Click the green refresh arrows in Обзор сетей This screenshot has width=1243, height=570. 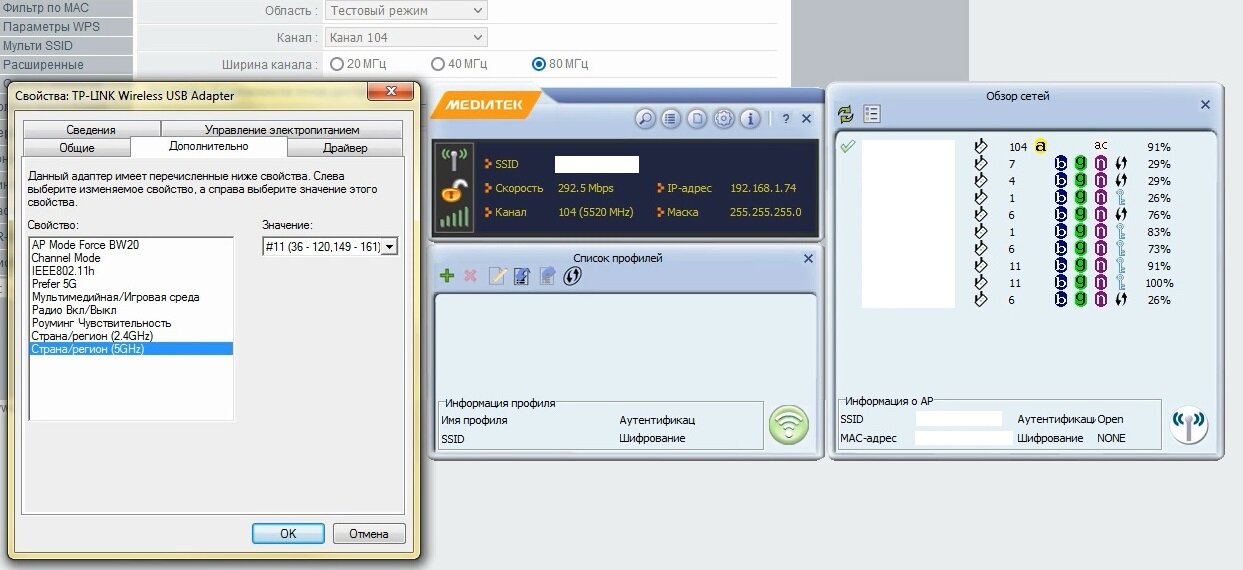(846, 114)
